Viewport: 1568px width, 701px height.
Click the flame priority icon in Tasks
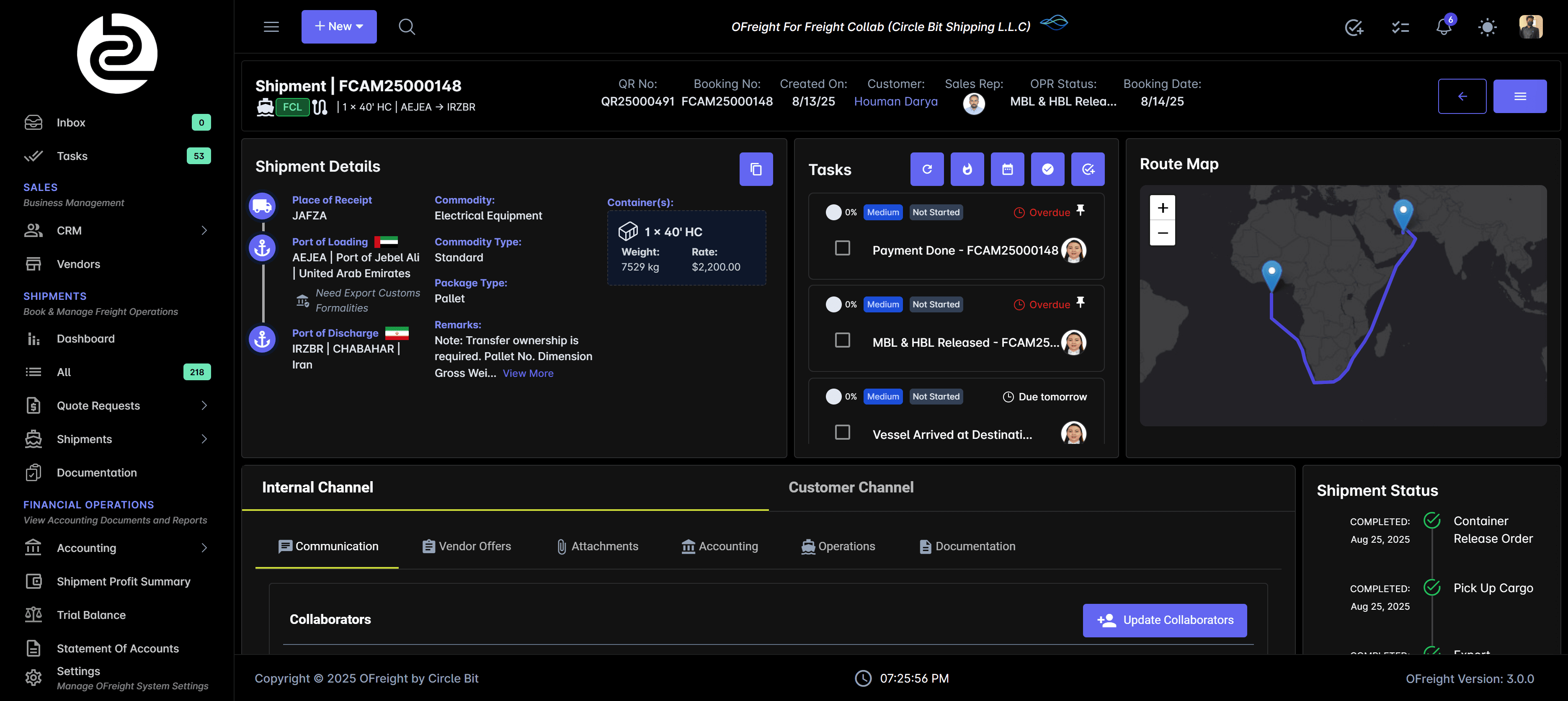pos(967,169)
